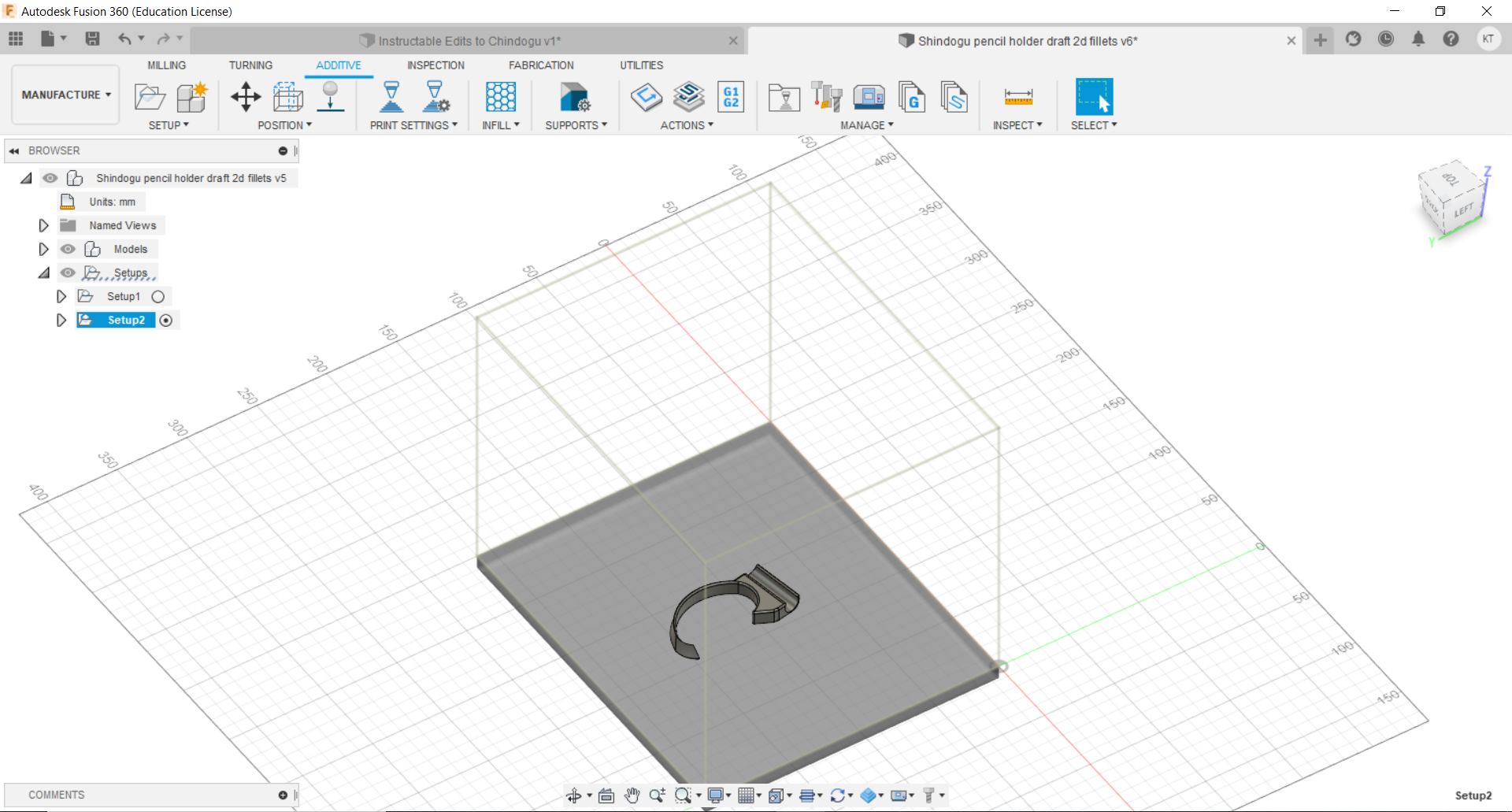
Task: Activate Setup1 radio button
Action: [x=158, y=297]
